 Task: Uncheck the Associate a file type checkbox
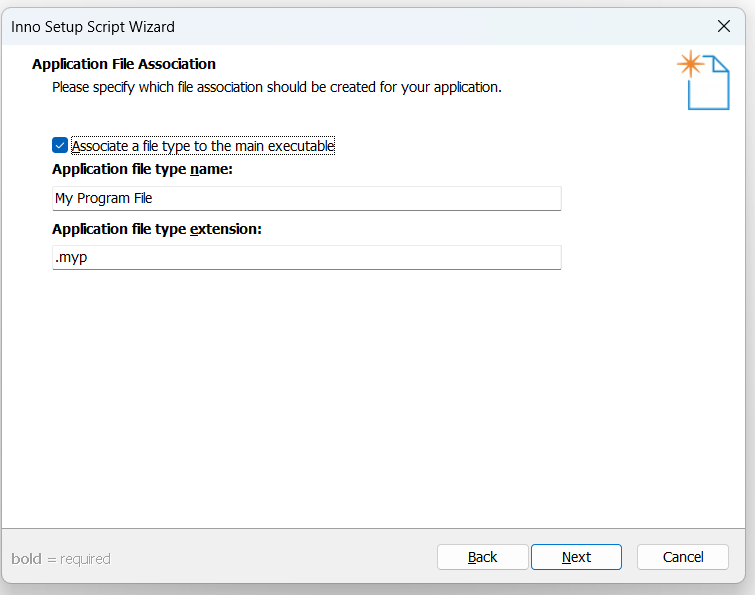(x=60, y=145)
